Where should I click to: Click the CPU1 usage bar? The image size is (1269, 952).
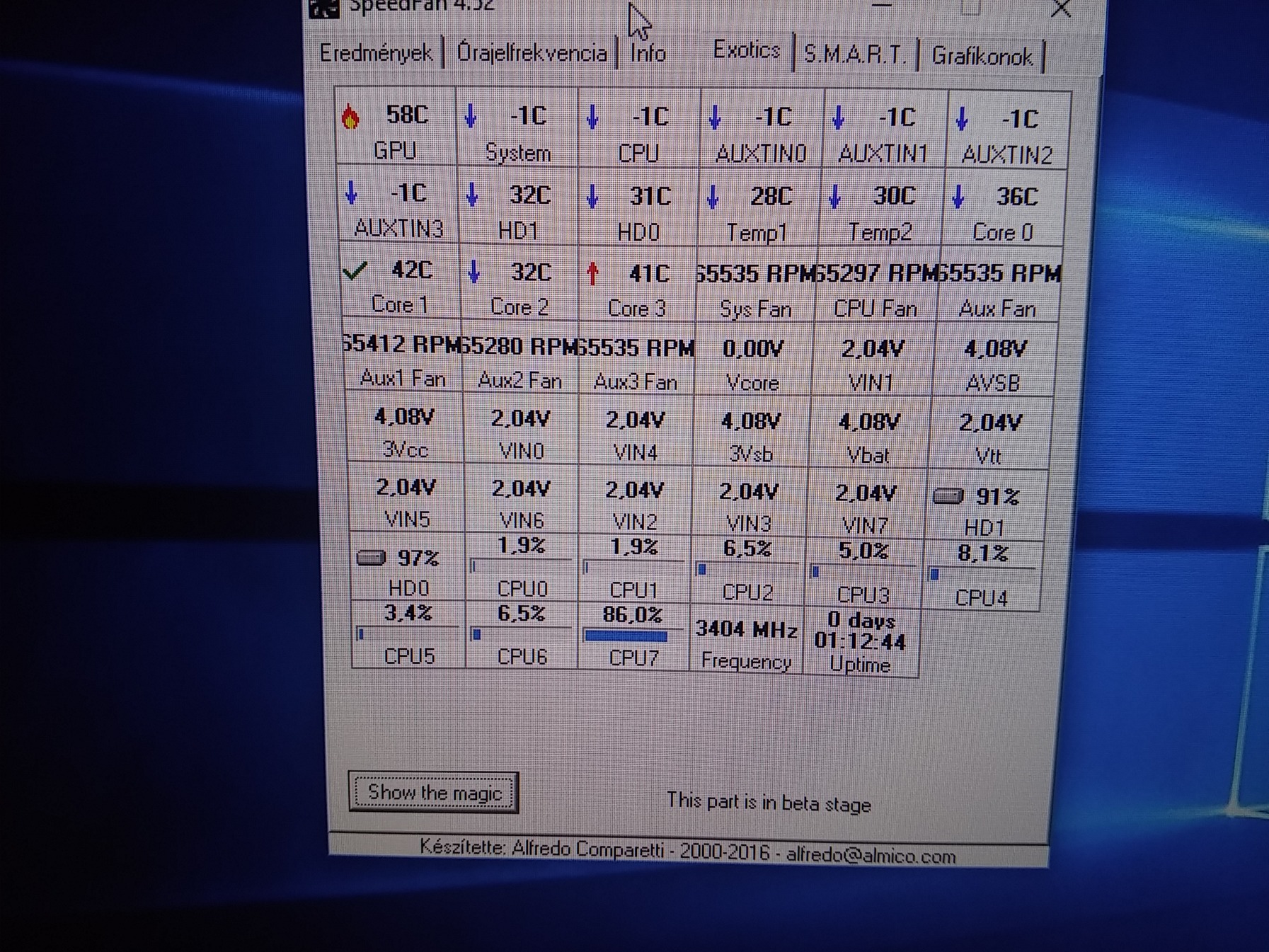pyautogui.click(x=633, y=568)
